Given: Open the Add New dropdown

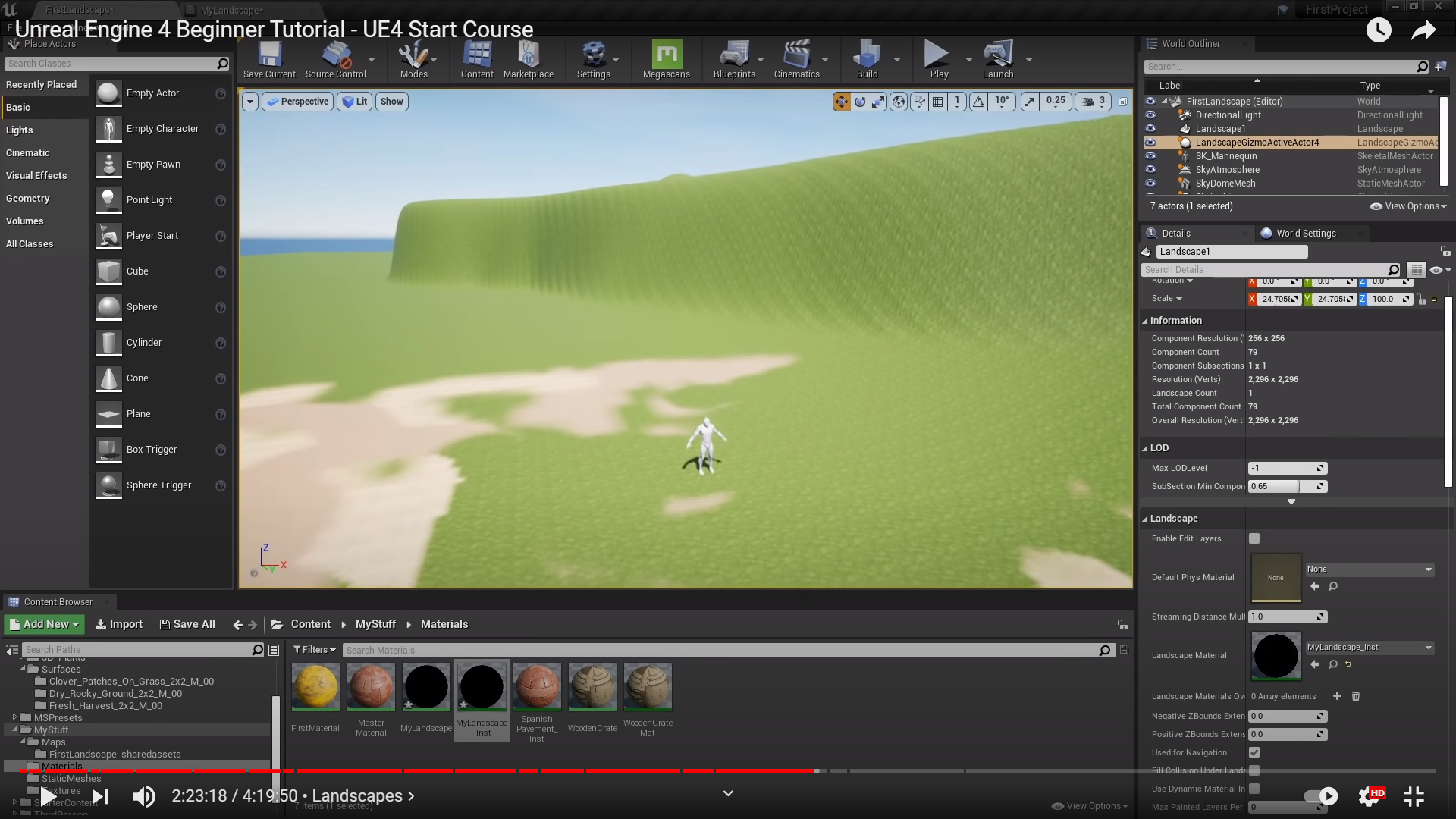Looking at the screenshot, I should pyautogui.click(x=44, y=624).
